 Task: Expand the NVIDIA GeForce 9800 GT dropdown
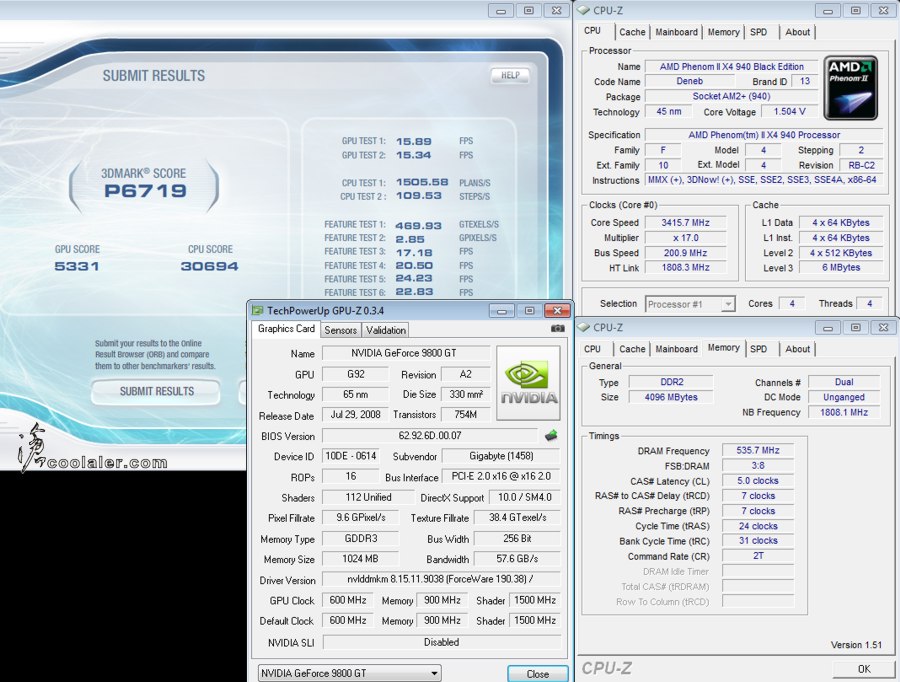click(435, 673)
